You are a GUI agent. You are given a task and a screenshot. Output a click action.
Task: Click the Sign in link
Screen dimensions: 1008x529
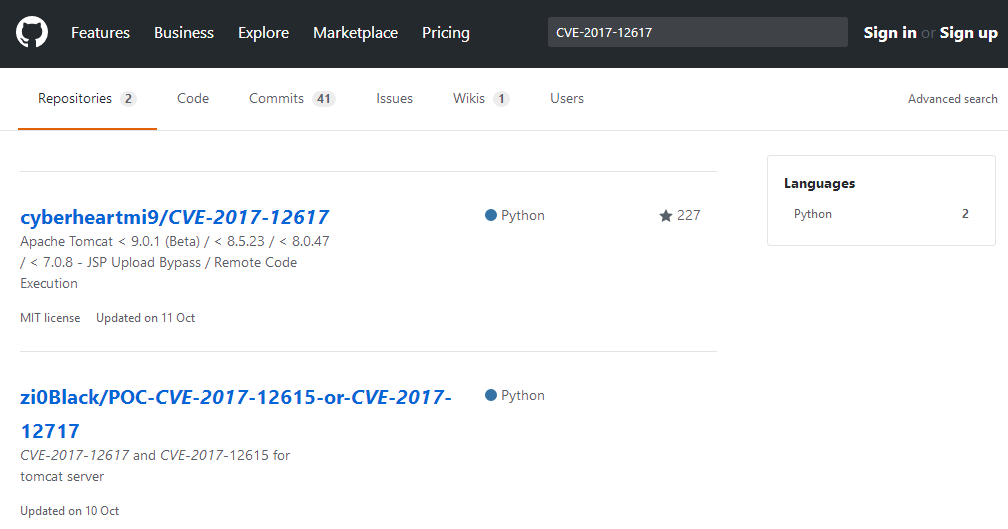(890, 33)
